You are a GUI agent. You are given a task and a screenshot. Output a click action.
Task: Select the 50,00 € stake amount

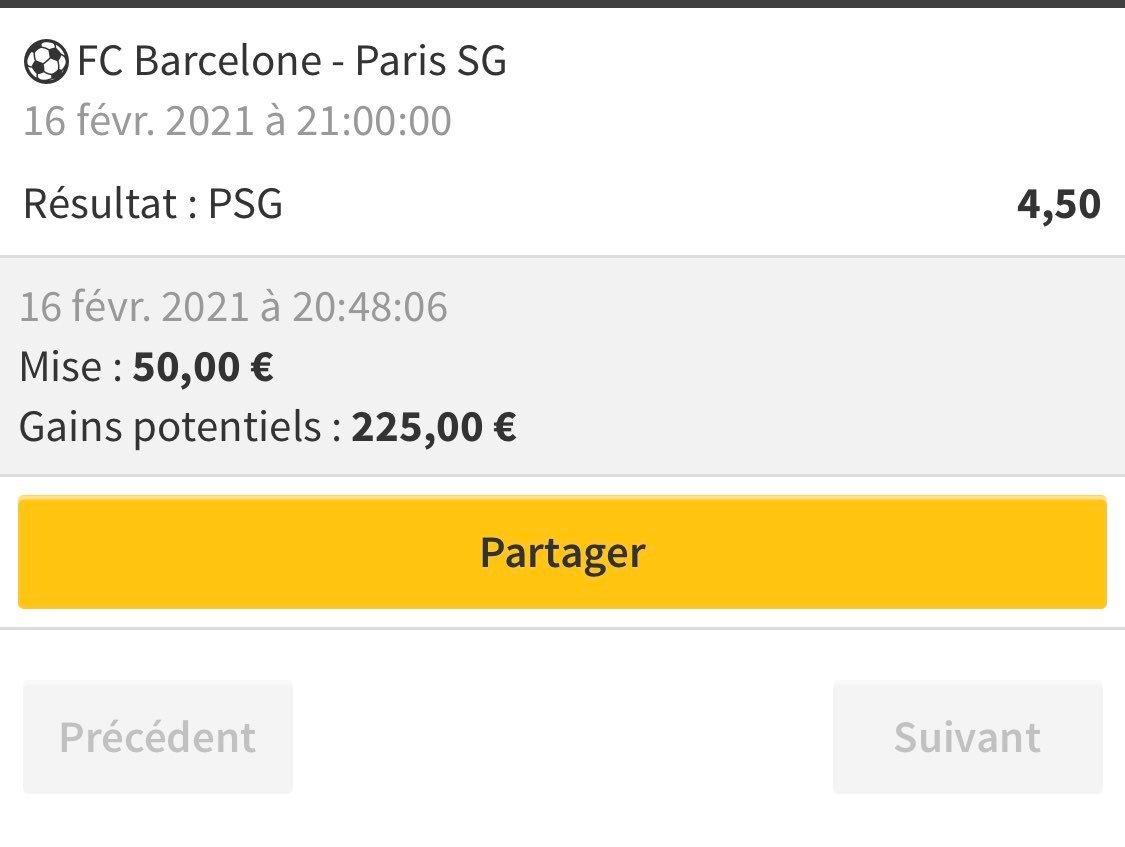pyautogui.click(x=203, y=368)
